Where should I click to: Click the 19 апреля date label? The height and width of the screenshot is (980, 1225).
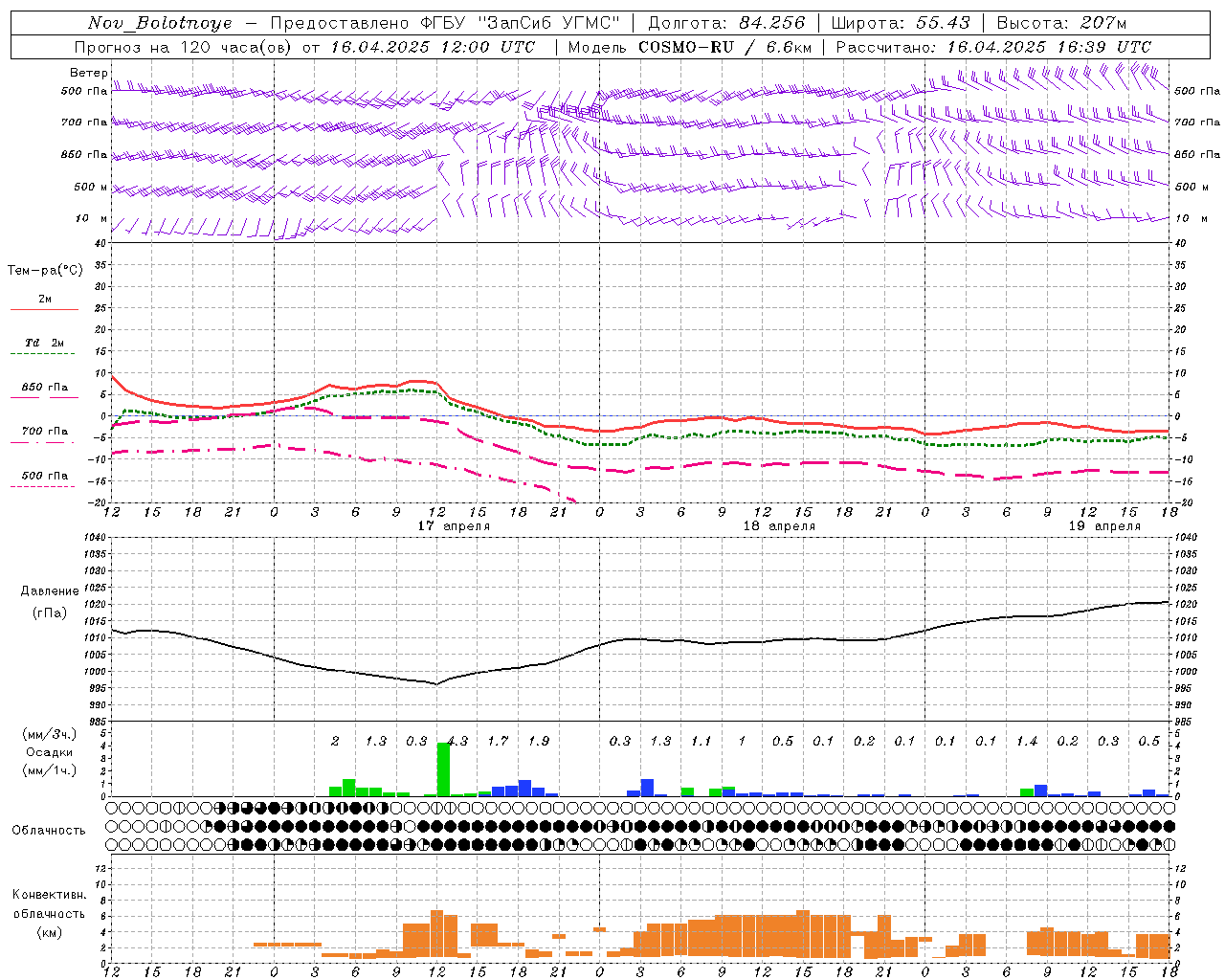(1104, 526)
